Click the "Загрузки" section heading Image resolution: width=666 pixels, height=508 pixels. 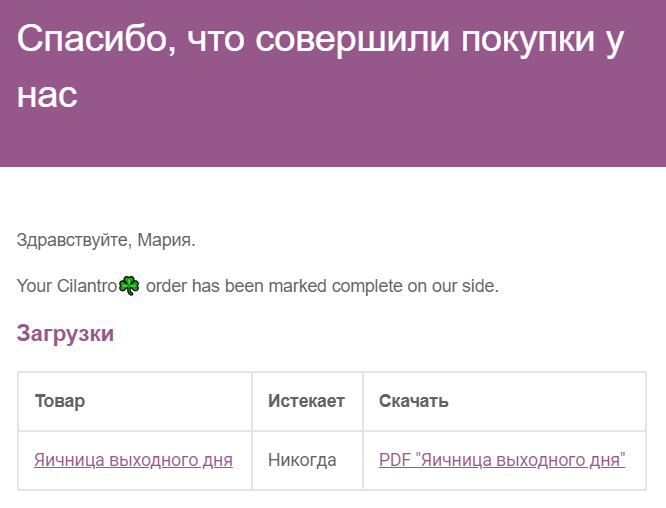click(65, 333)
